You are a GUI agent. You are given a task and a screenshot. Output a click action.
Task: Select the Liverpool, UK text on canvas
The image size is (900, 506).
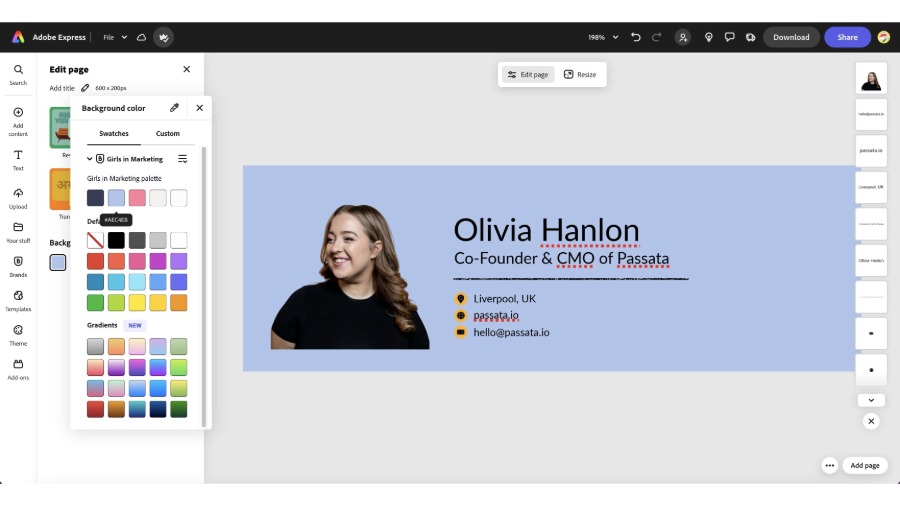[x=504, y=299]
